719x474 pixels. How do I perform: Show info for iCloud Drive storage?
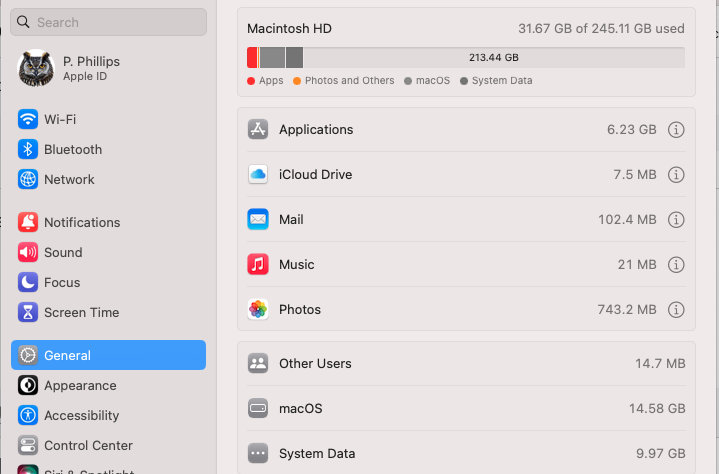click(x=676, y=175)
